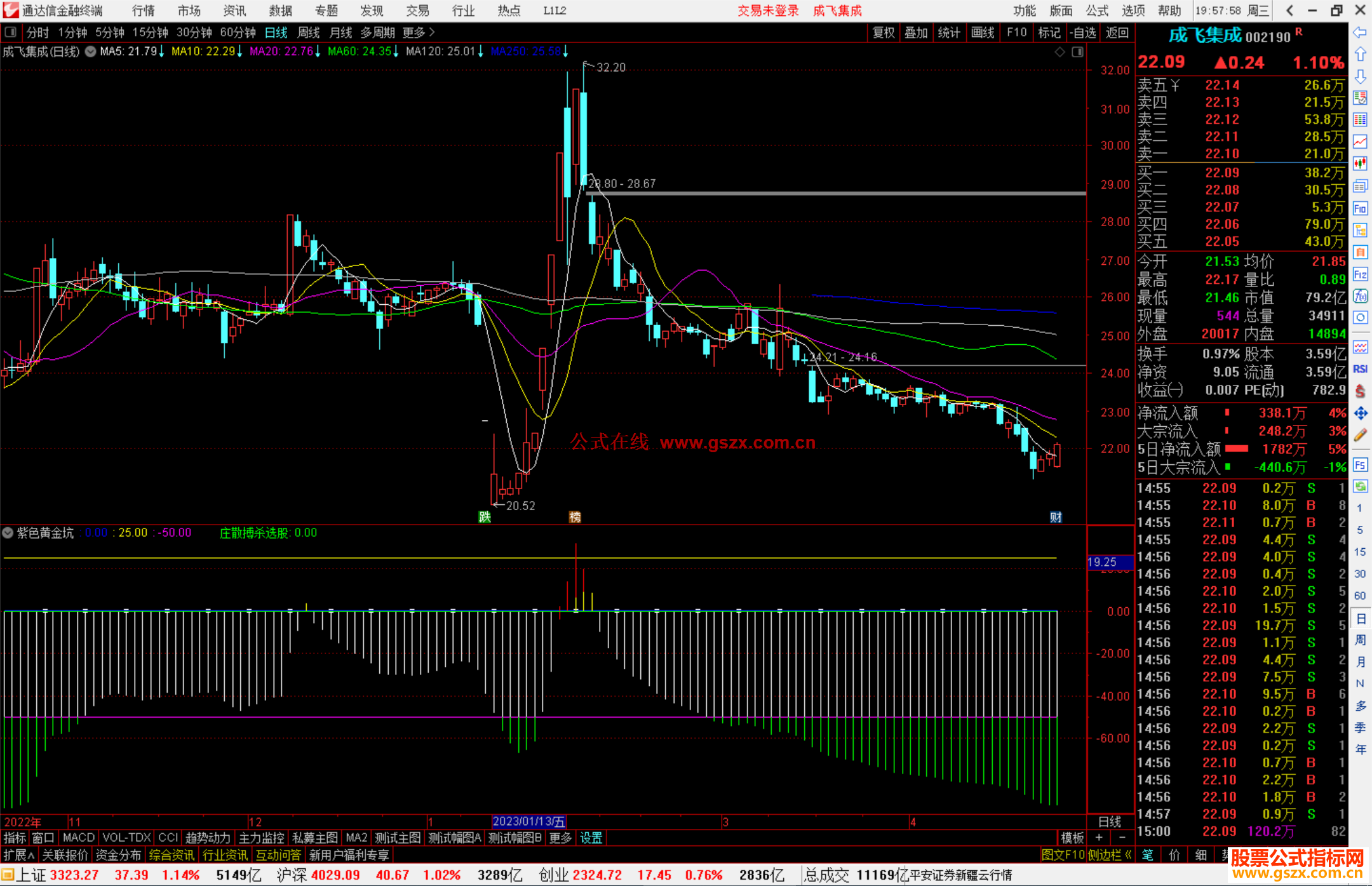Image resolution: width=1372 pixels, height=886 pixels.
Task: Click the 设置 link in indicator bar
Action: point(591,838)
